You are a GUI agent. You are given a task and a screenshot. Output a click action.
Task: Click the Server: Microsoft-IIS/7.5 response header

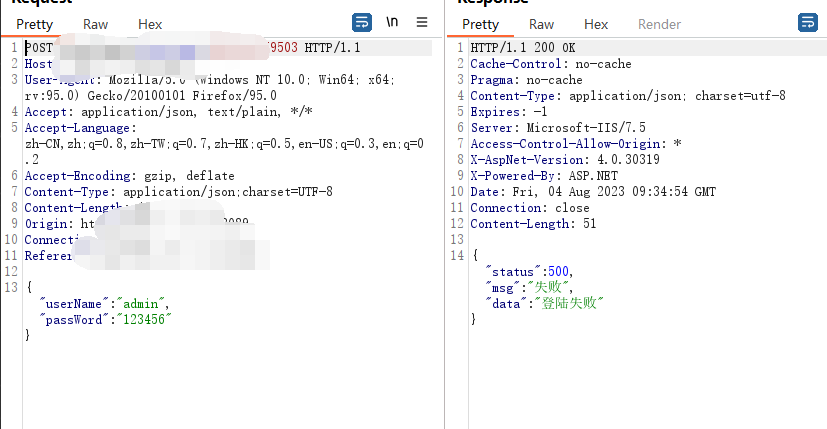[x=560, y=128]
